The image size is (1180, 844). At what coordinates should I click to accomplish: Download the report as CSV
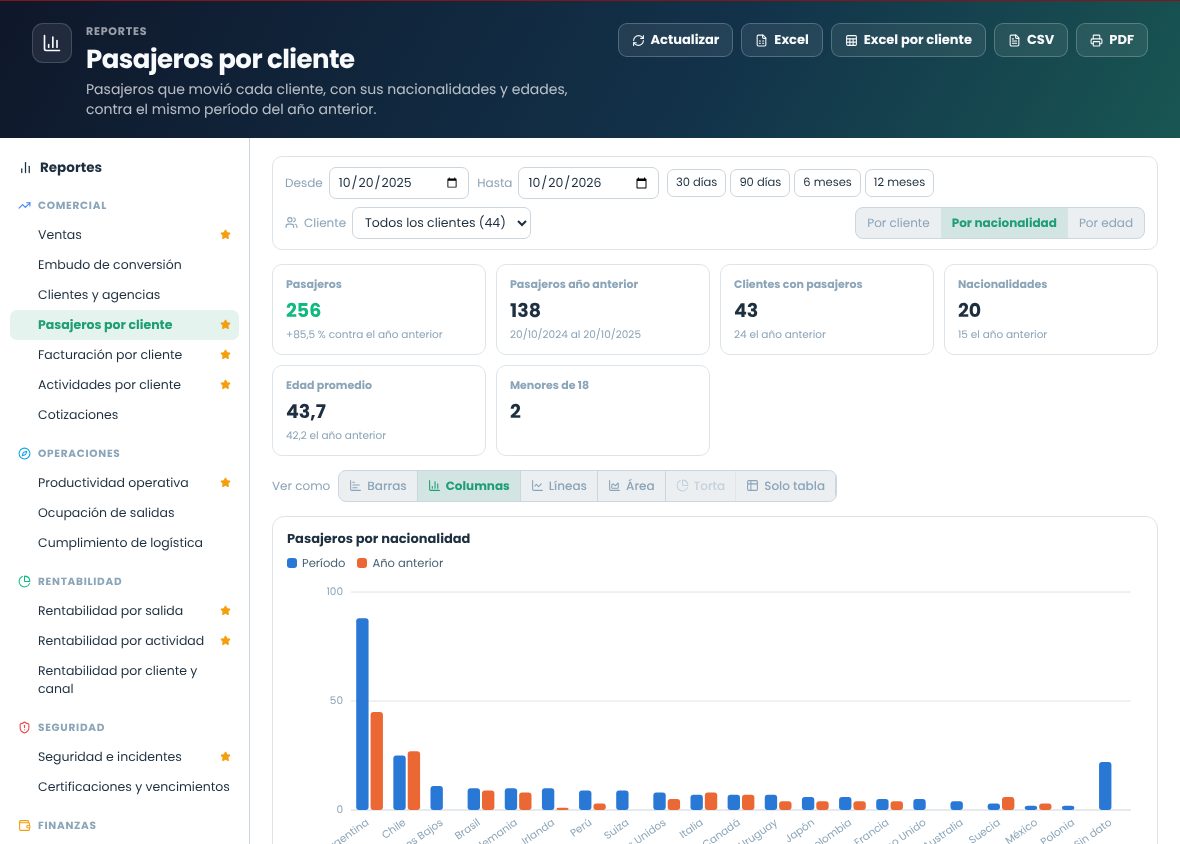pos(1030,40)
